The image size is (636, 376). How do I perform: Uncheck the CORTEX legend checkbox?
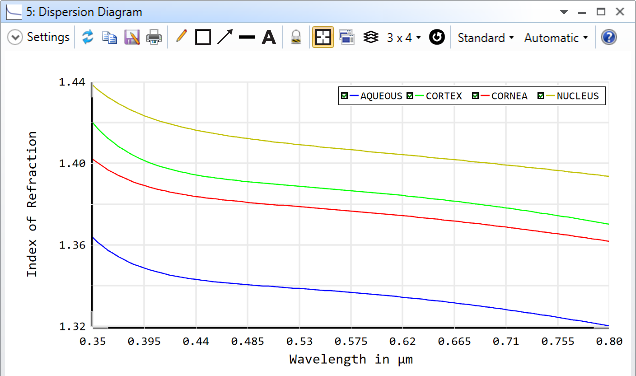(x=410, y=96)
